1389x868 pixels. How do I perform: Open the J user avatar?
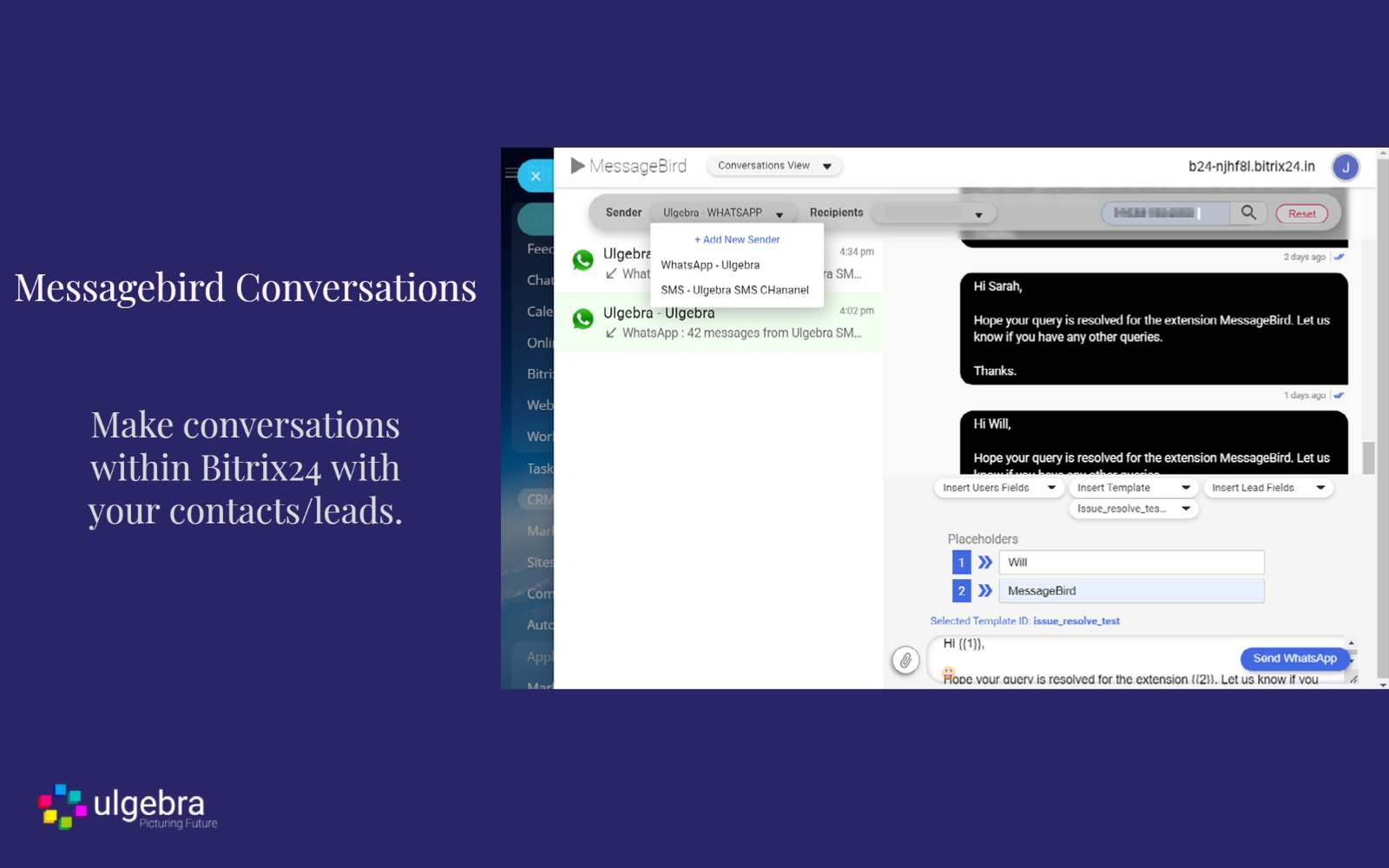(x=1346, y=167)
